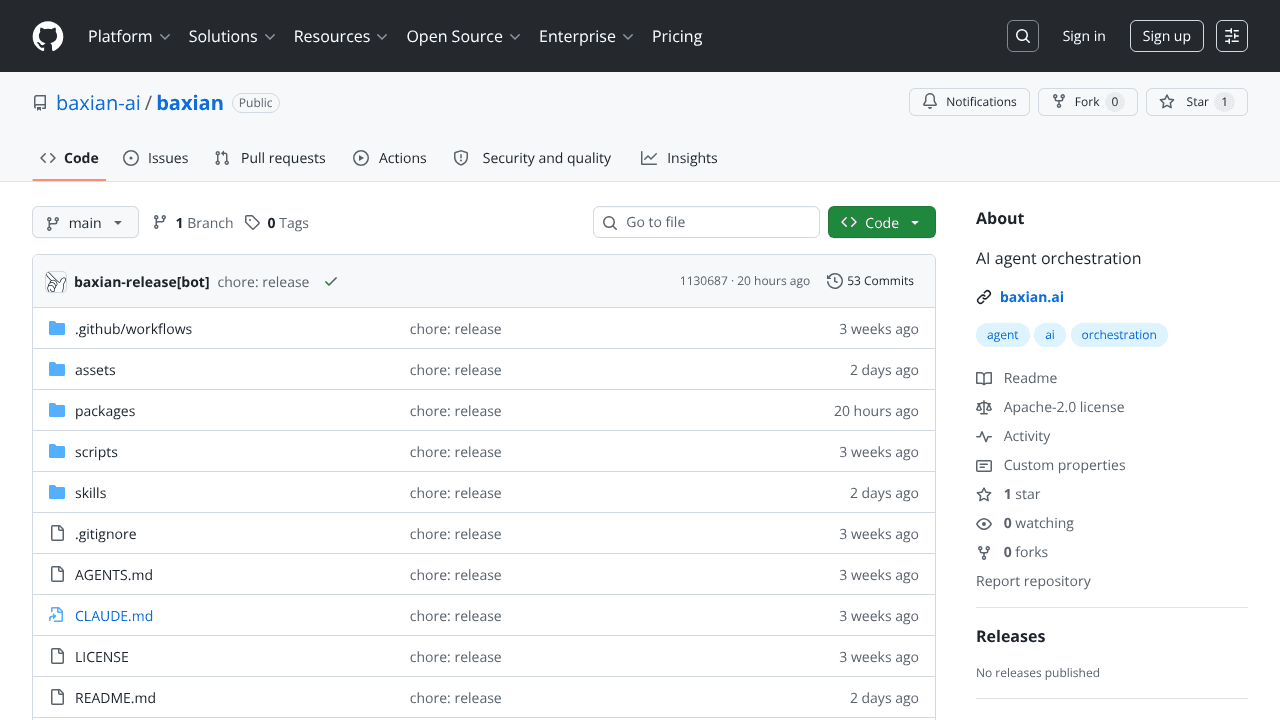Click the star icon in Star button
This screenshot has width=1280, height=720.
1167,102
